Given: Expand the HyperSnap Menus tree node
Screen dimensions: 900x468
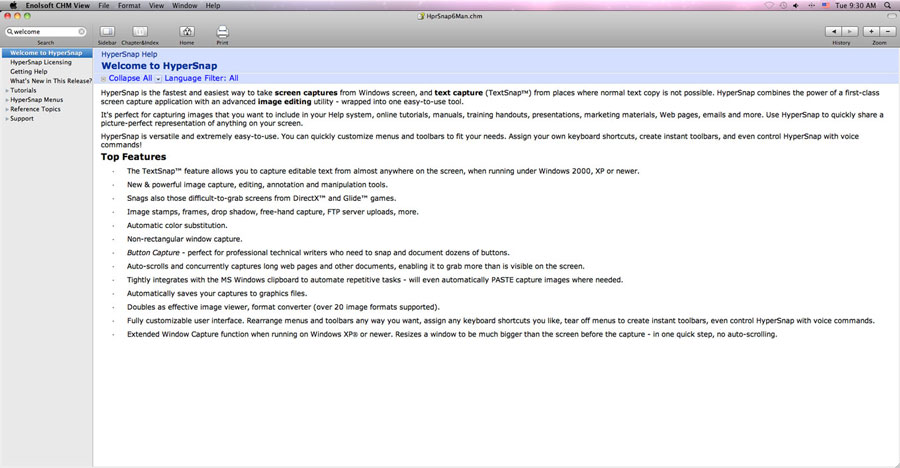Looking at the screenshot, I should [7, 100].
